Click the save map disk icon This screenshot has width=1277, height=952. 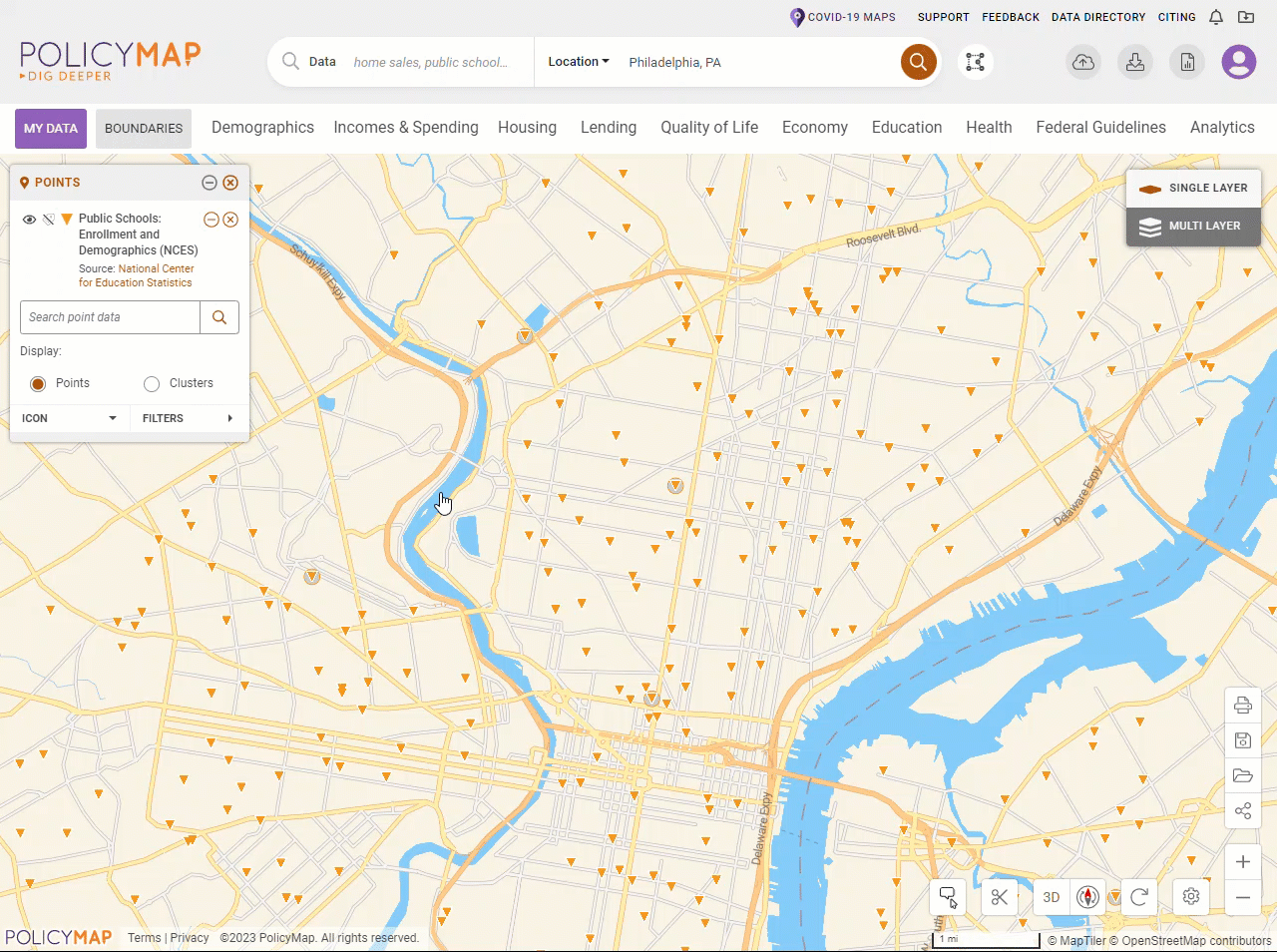coord(1243,740)
